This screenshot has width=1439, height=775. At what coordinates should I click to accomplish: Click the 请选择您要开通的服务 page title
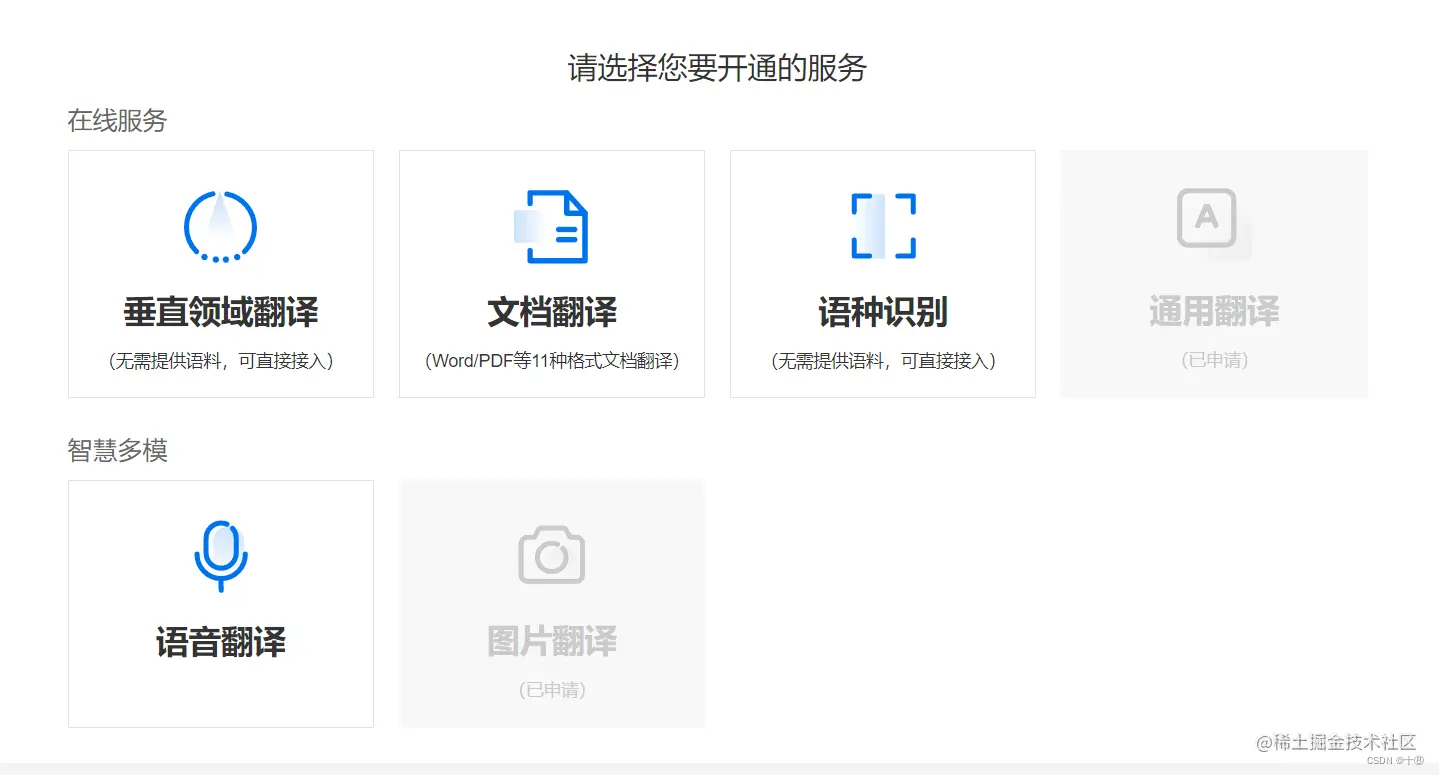[x=719, y=68]
